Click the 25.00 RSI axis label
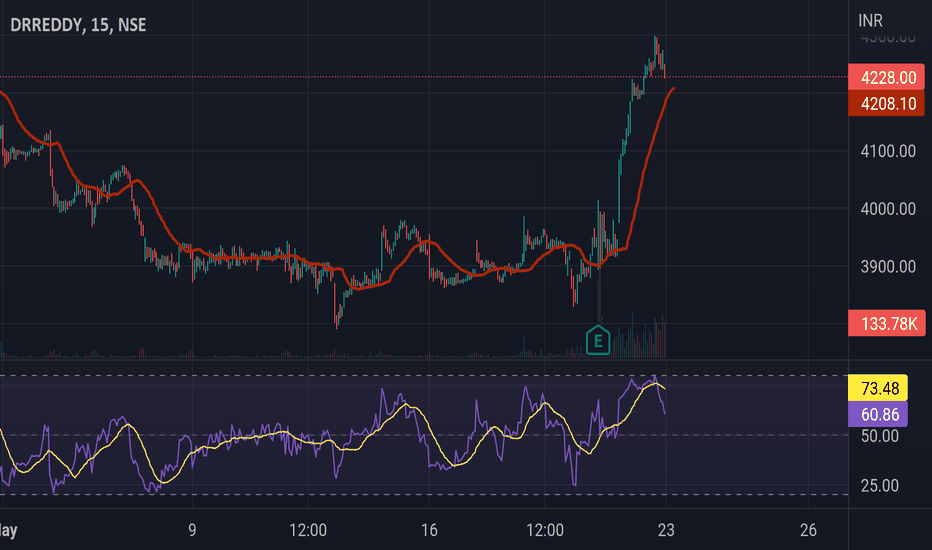The image size is (932, 550). [880, 486]
